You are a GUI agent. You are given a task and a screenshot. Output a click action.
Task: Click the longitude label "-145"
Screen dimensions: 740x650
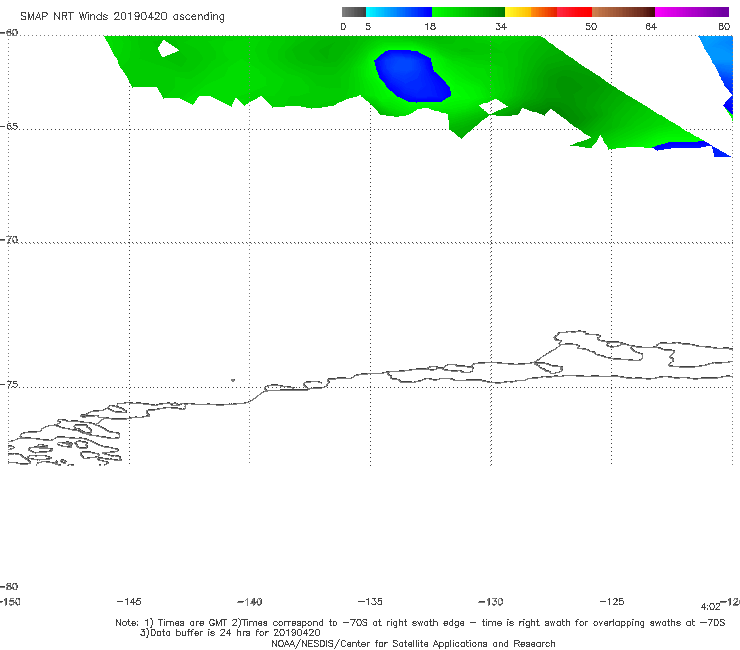[129, 602]
